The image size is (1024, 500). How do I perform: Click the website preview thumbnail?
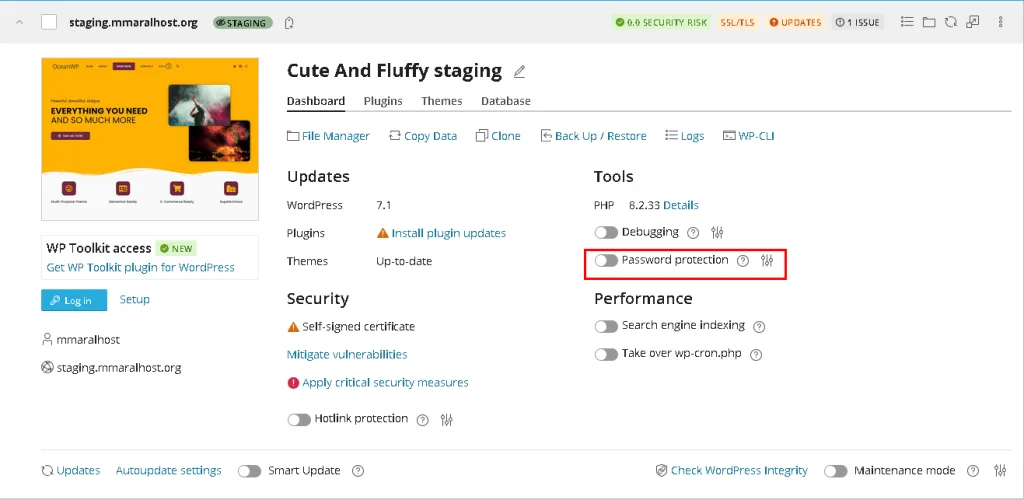click(x=150, y=139)
